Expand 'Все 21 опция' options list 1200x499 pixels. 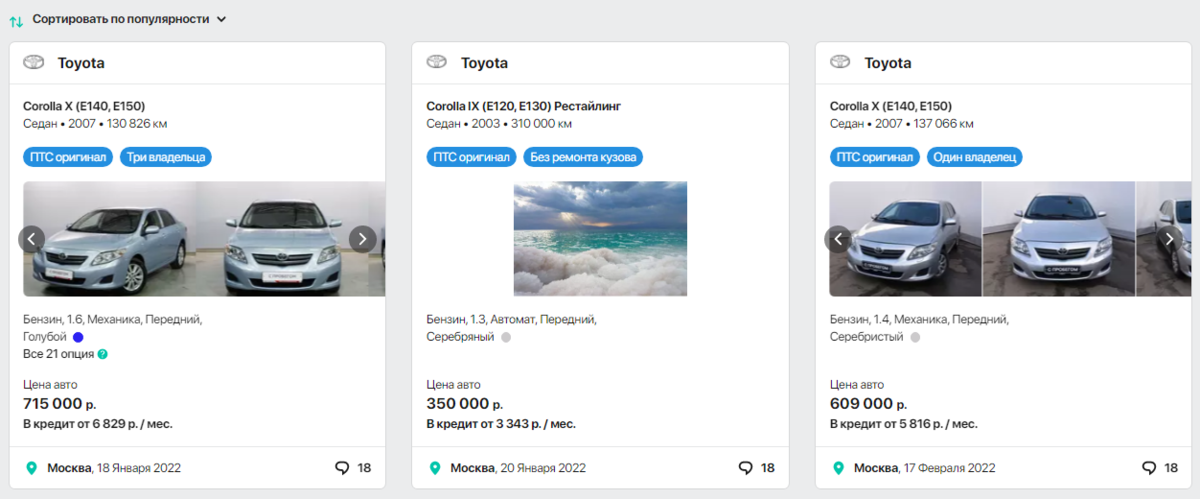tap(58, 354)
